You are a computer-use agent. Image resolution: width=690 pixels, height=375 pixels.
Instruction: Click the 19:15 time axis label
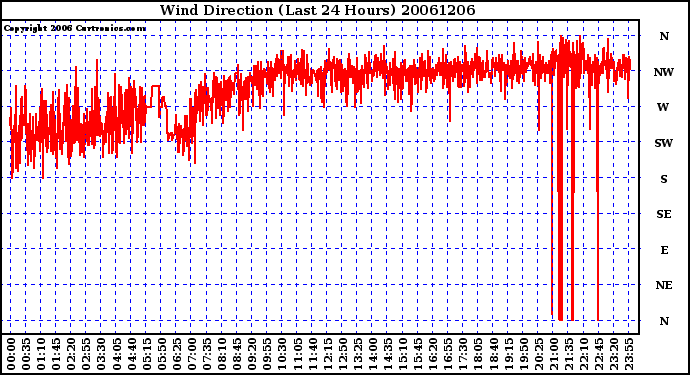click(508, 354)
